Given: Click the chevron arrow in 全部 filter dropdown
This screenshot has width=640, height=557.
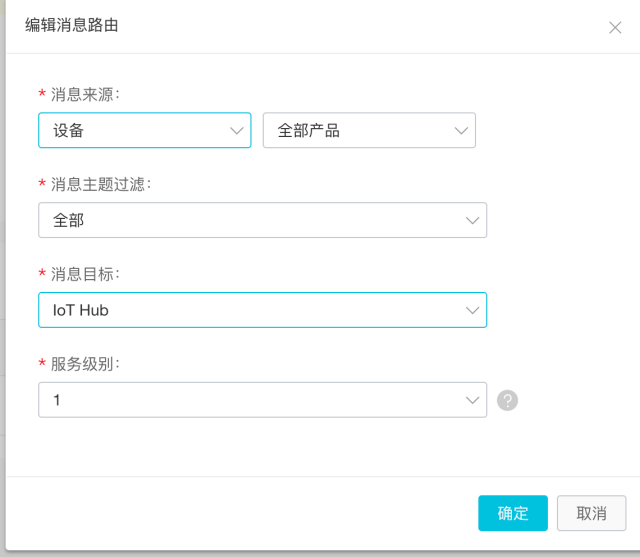Looking at the screenshot, I should (x=472, y=220).
